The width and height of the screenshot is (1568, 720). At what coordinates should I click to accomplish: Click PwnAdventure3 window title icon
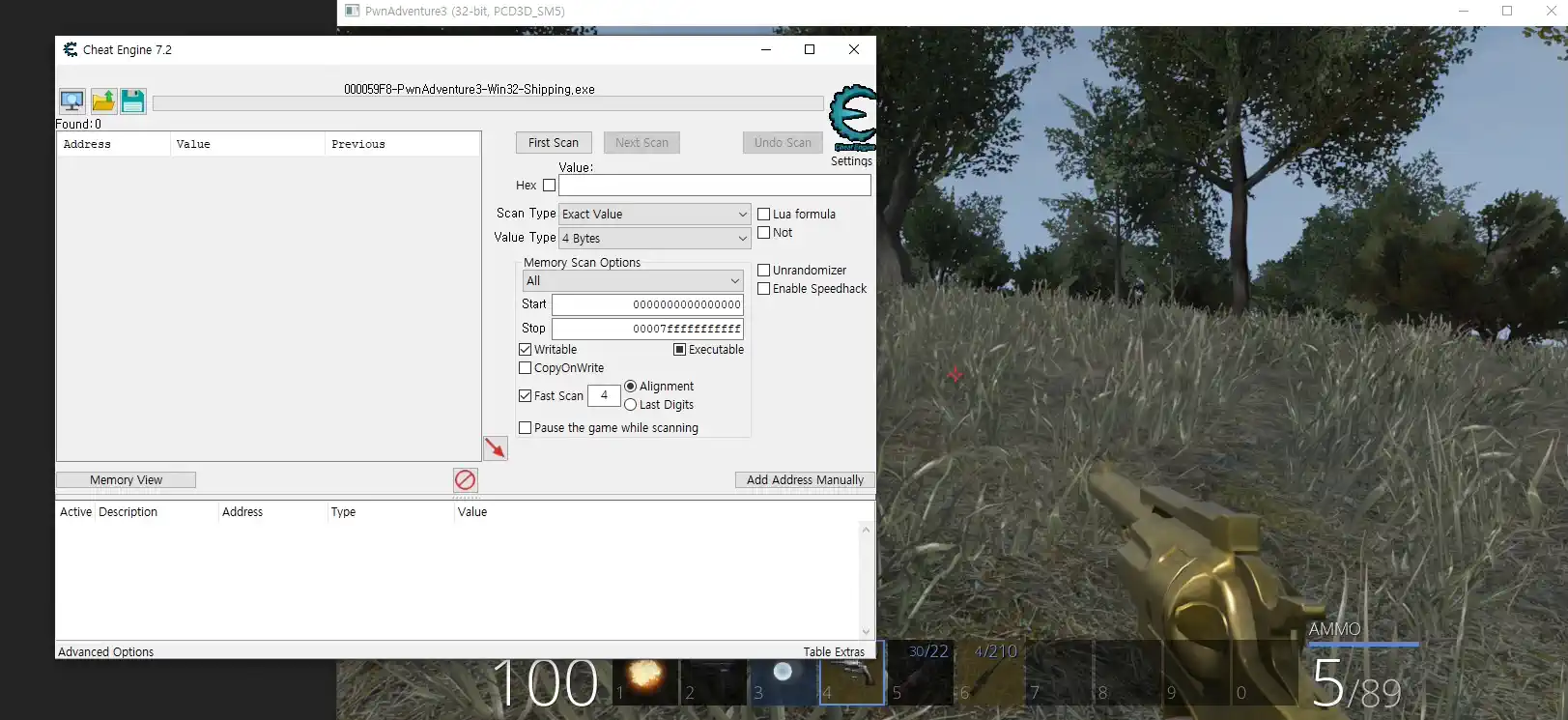(x=353, y=11)
